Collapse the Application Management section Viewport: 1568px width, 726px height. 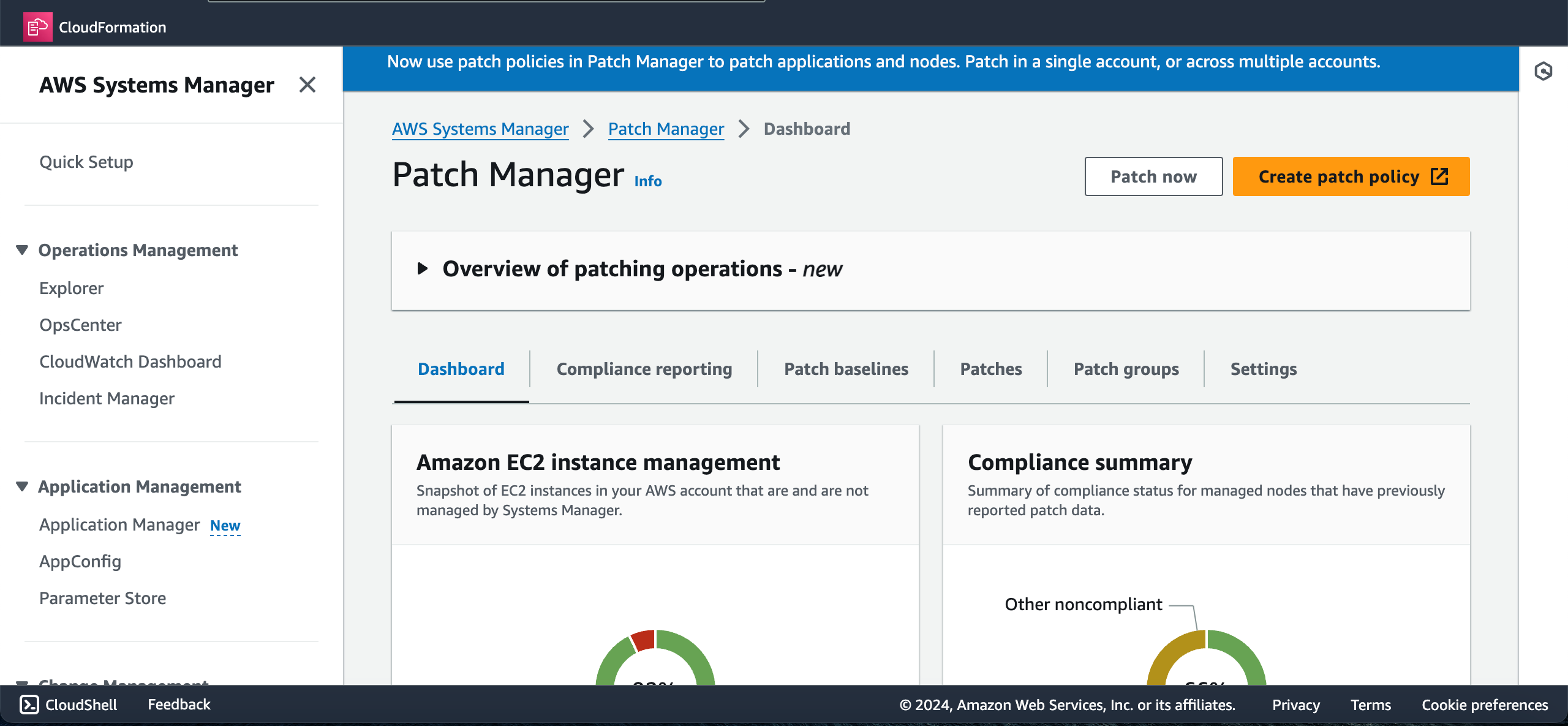tap(22, 486)
